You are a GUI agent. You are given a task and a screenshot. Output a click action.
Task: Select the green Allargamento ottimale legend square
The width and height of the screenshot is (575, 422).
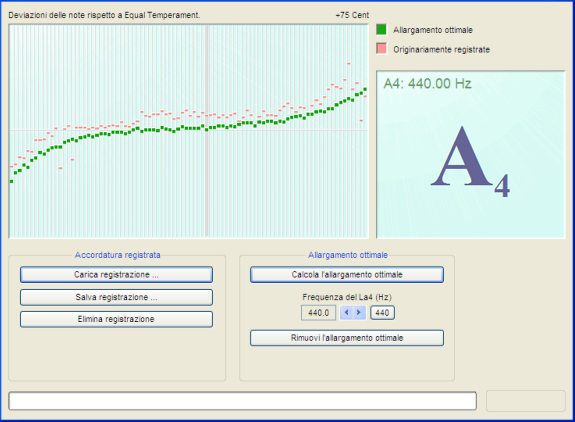coord(381,30)
